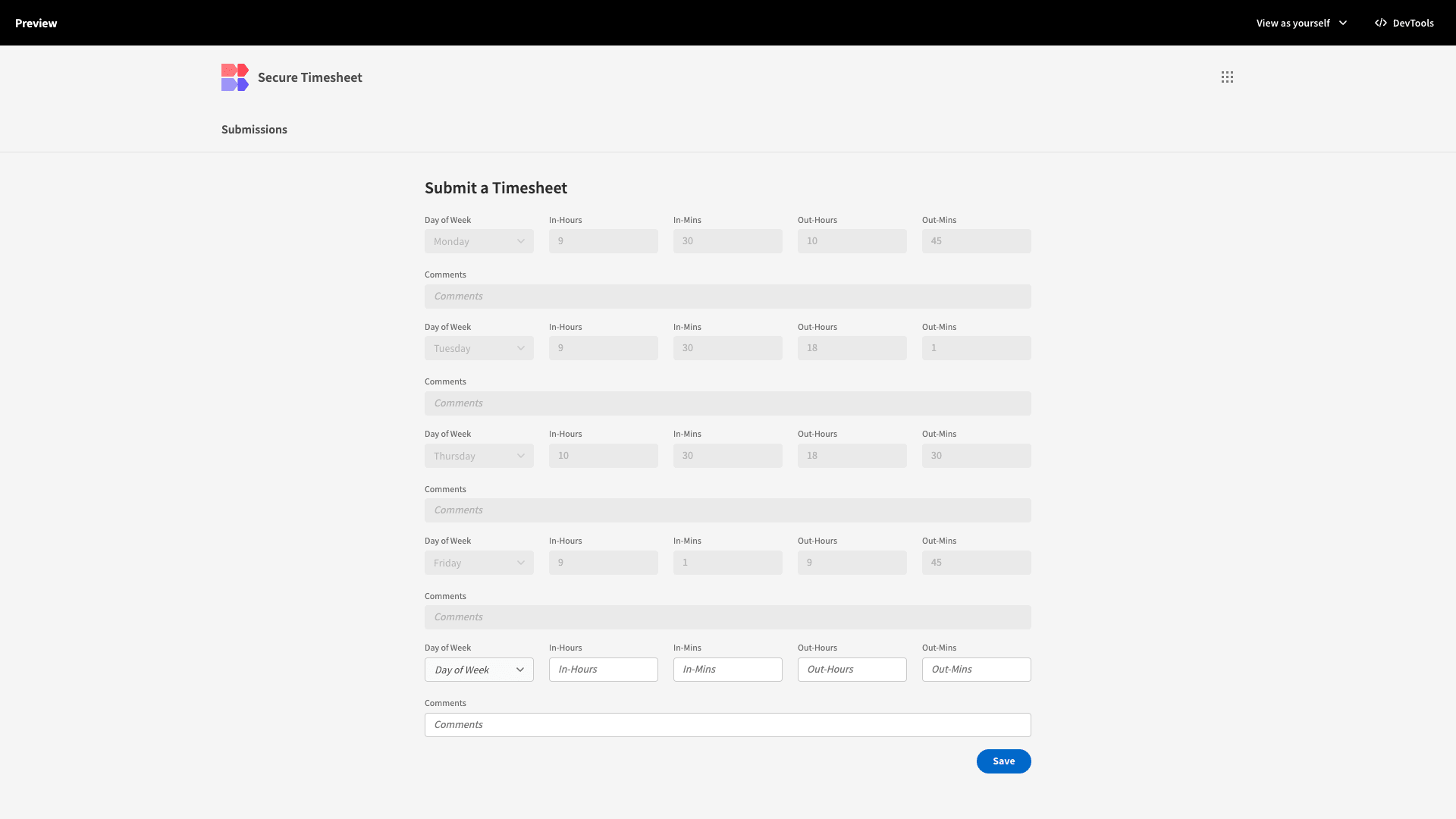Select Tuesday's Out-Mins field
This screenshot has height=819, width=1456.
[977, 348]
